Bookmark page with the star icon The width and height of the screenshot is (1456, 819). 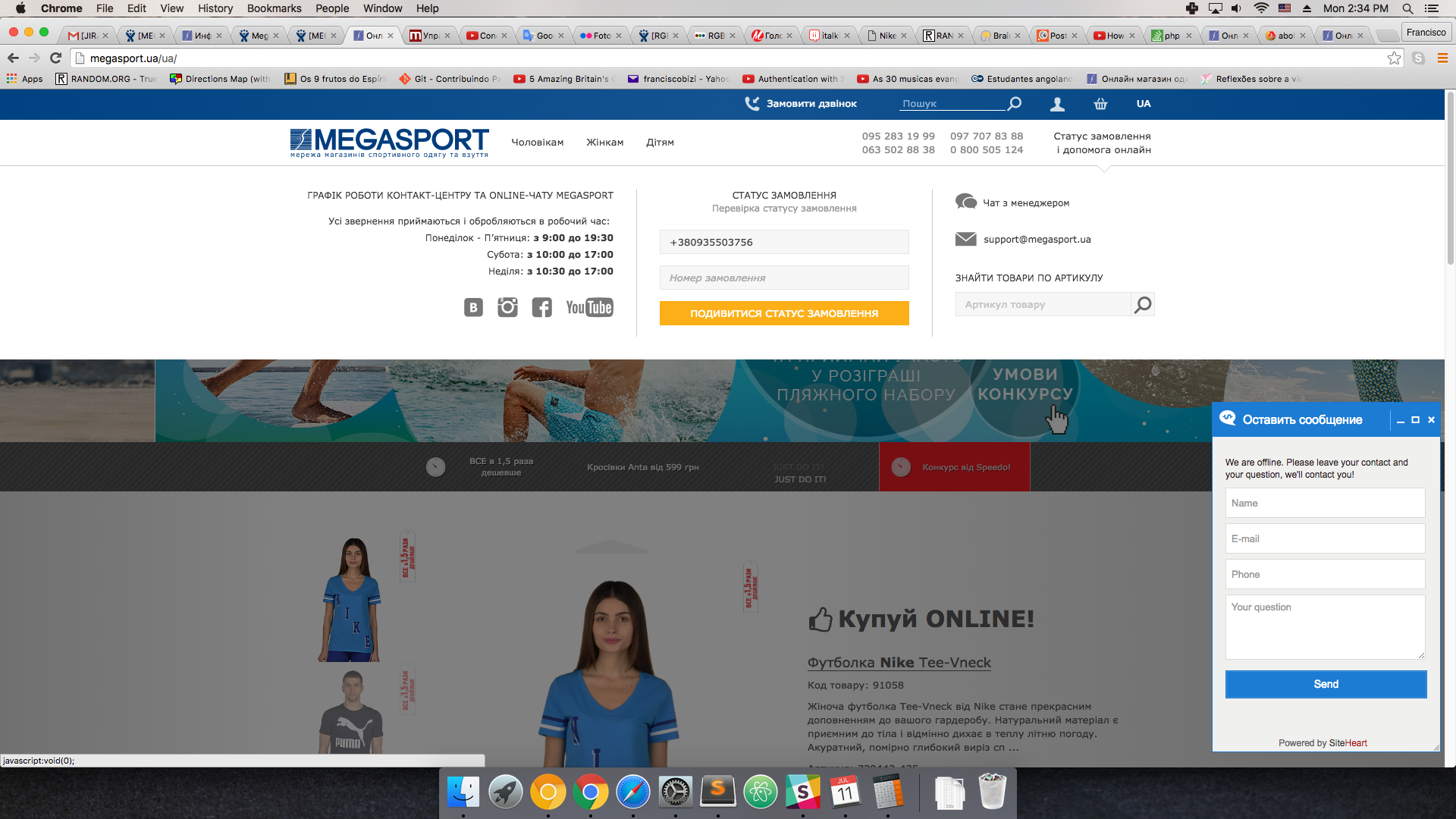click(1394, 58)
